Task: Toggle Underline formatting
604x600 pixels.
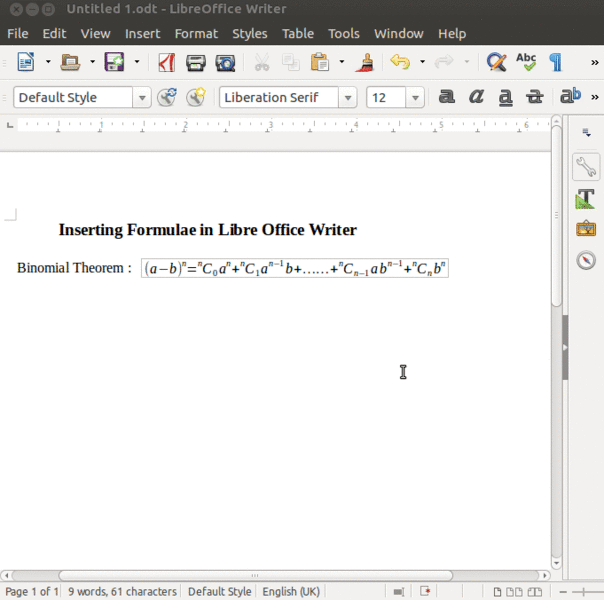Action: click(506, 97)
